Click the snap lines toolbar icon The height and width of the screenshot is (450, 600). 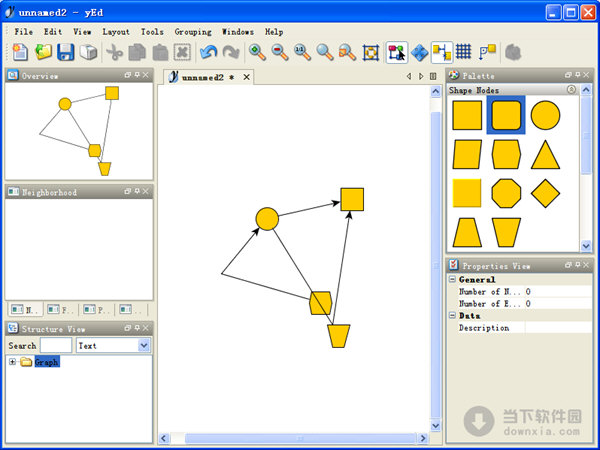click(x=487, y=52)
